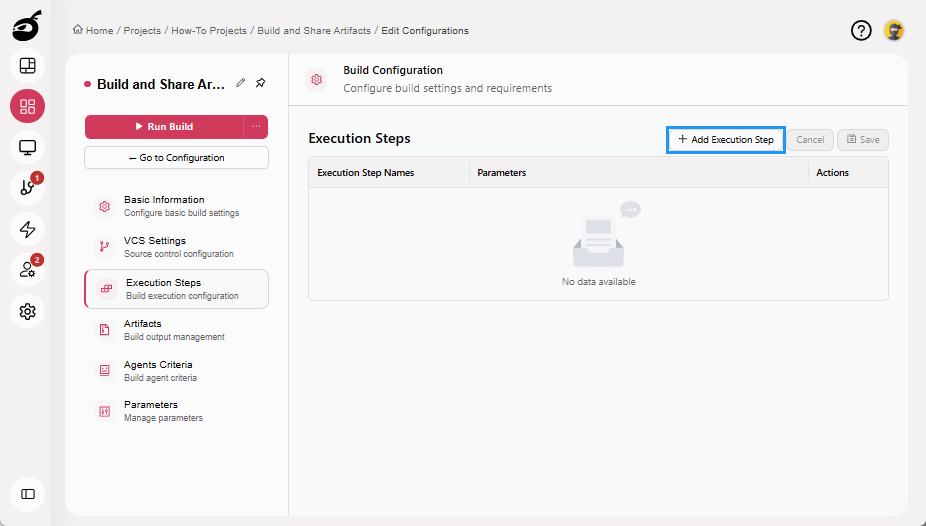Select the Parameters section
The height and width of the screenshot is (526, 926).
pos(176,411)
